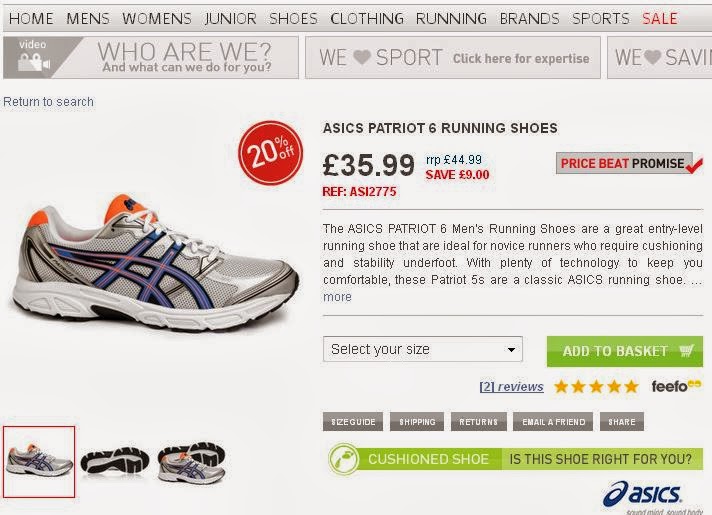Screen dimensions: 712x515
Task: Click the green cushioned shoe circle icon
Action: (344, 459)
